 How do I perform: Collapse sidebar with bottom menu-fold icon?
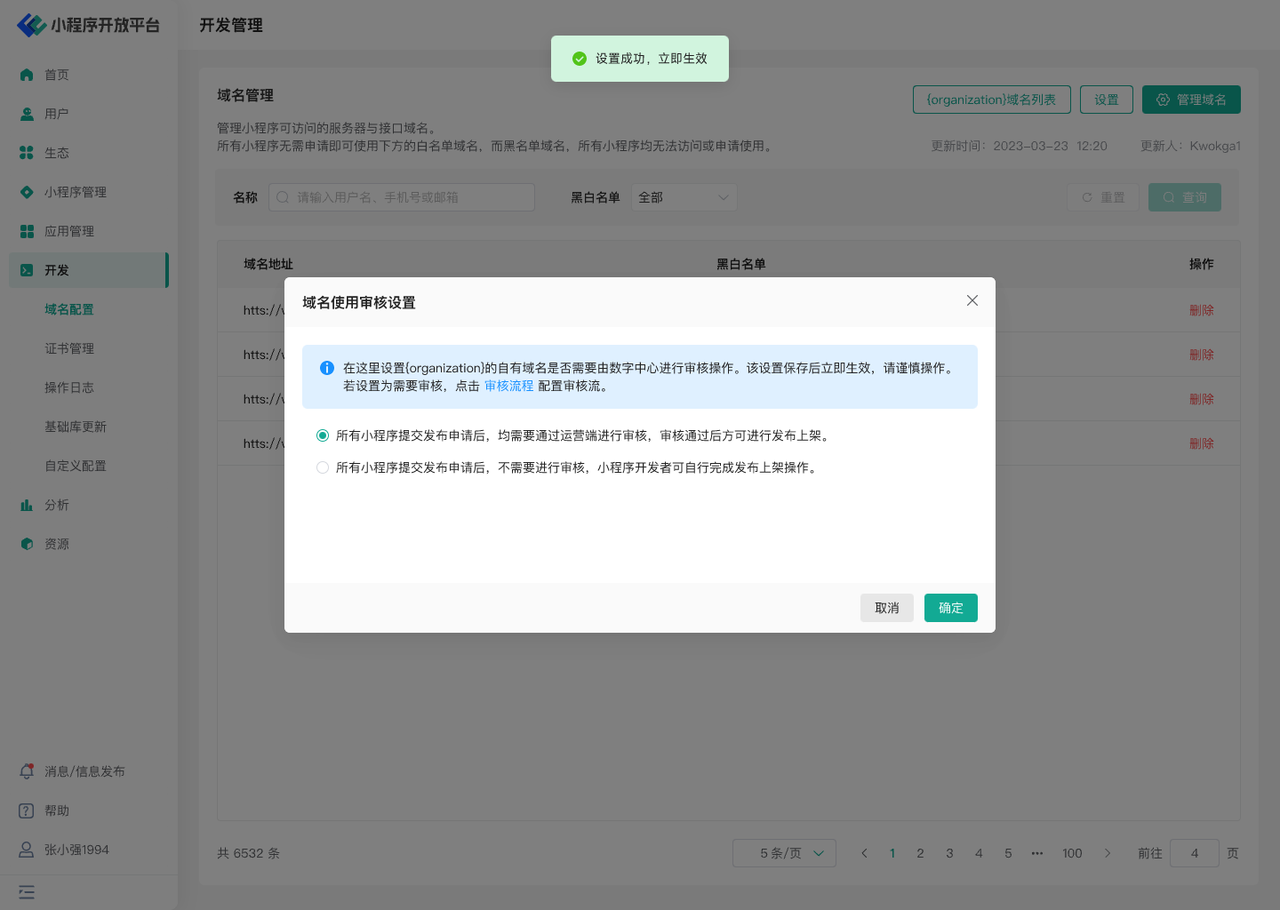(x=27, y=892)
